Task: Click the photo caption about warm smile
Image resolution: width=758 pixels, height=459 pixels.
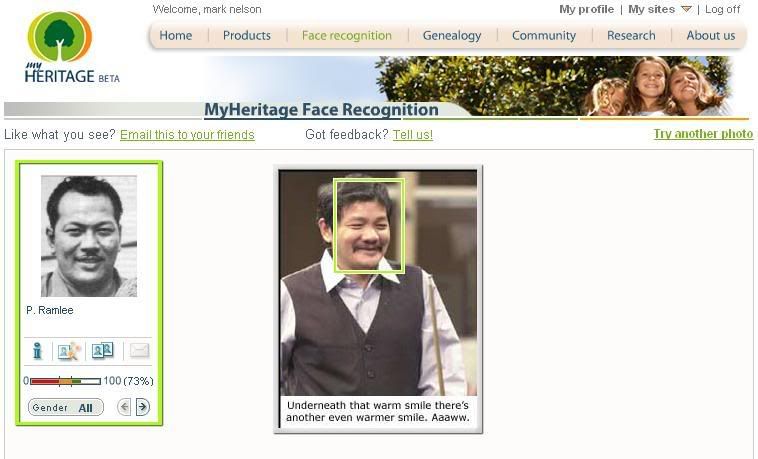Action: click(378, 411)
